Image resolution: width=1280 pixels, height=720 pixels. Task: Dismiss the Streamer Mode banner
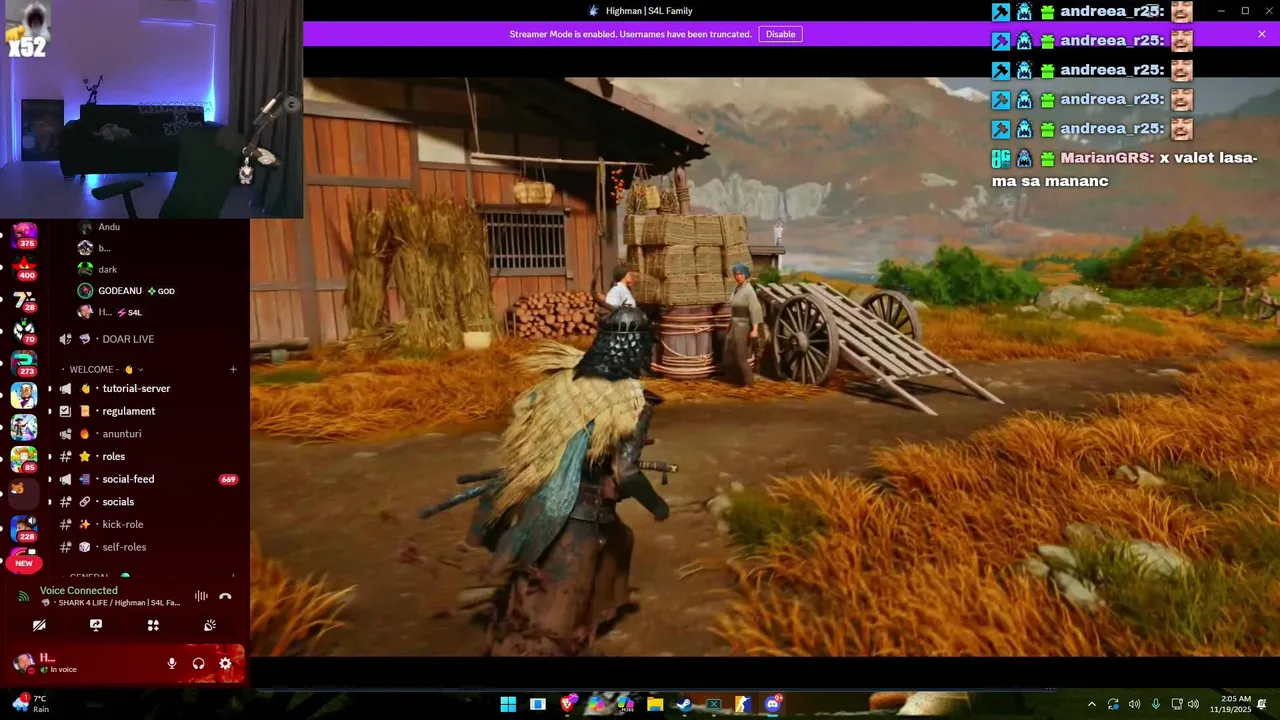coord(1262,34)
